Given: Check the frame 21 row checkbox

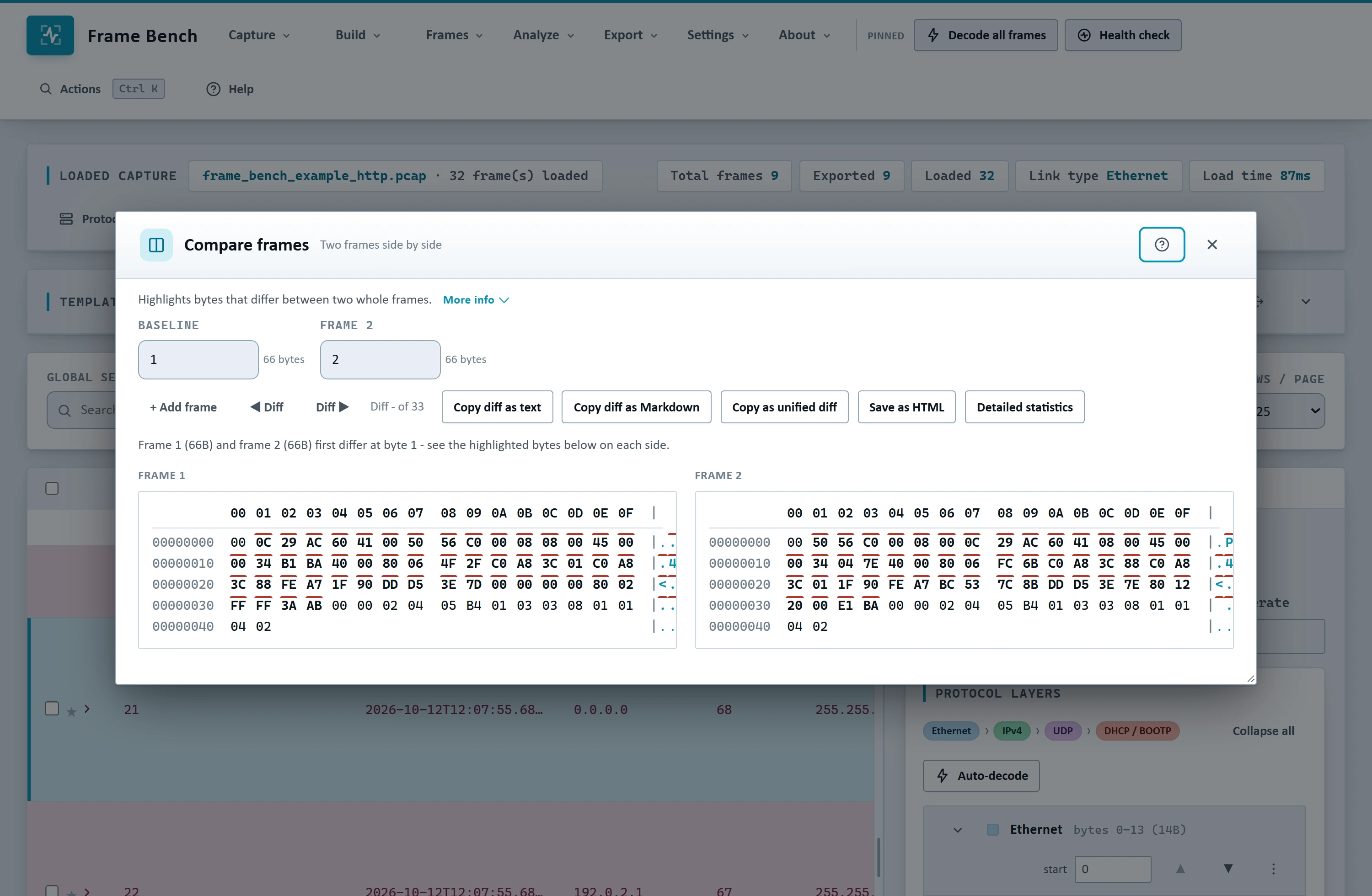Looking at the screenshot, I should (52, 708).
